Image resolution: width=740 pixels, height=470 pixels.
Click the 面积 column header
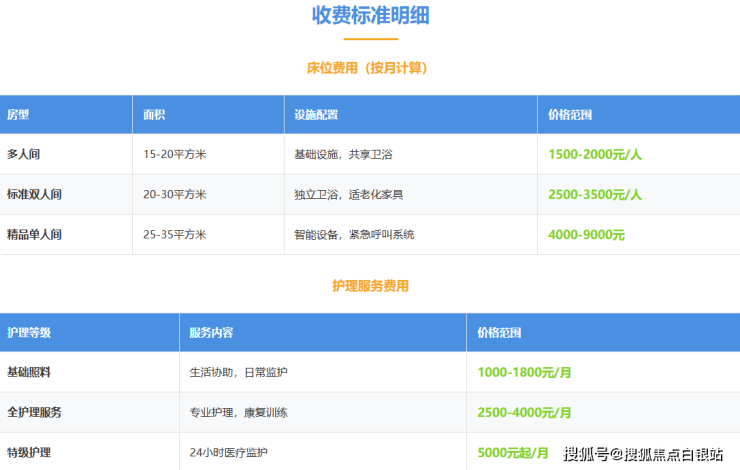click(154, 115)
